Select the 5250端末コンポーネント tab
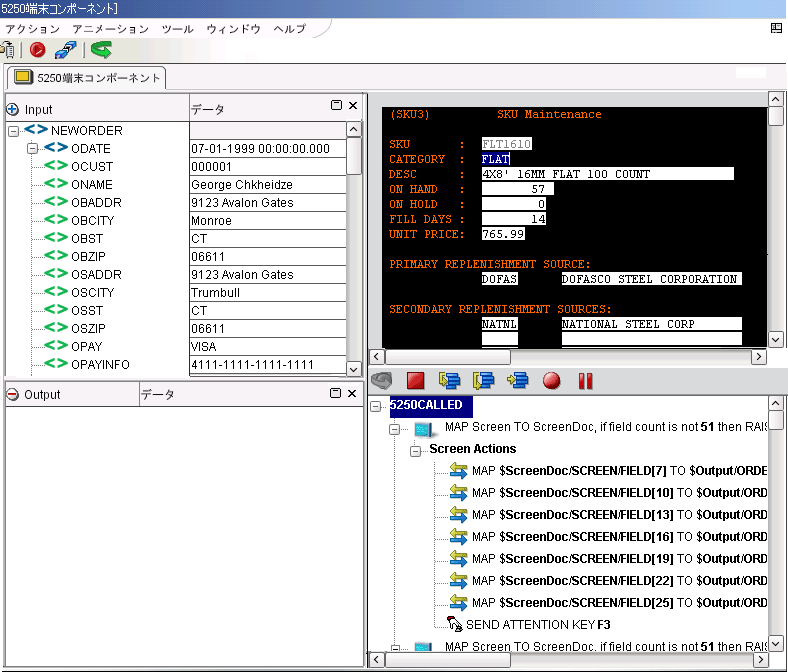788x672 pixels. [x=86, y=78]
